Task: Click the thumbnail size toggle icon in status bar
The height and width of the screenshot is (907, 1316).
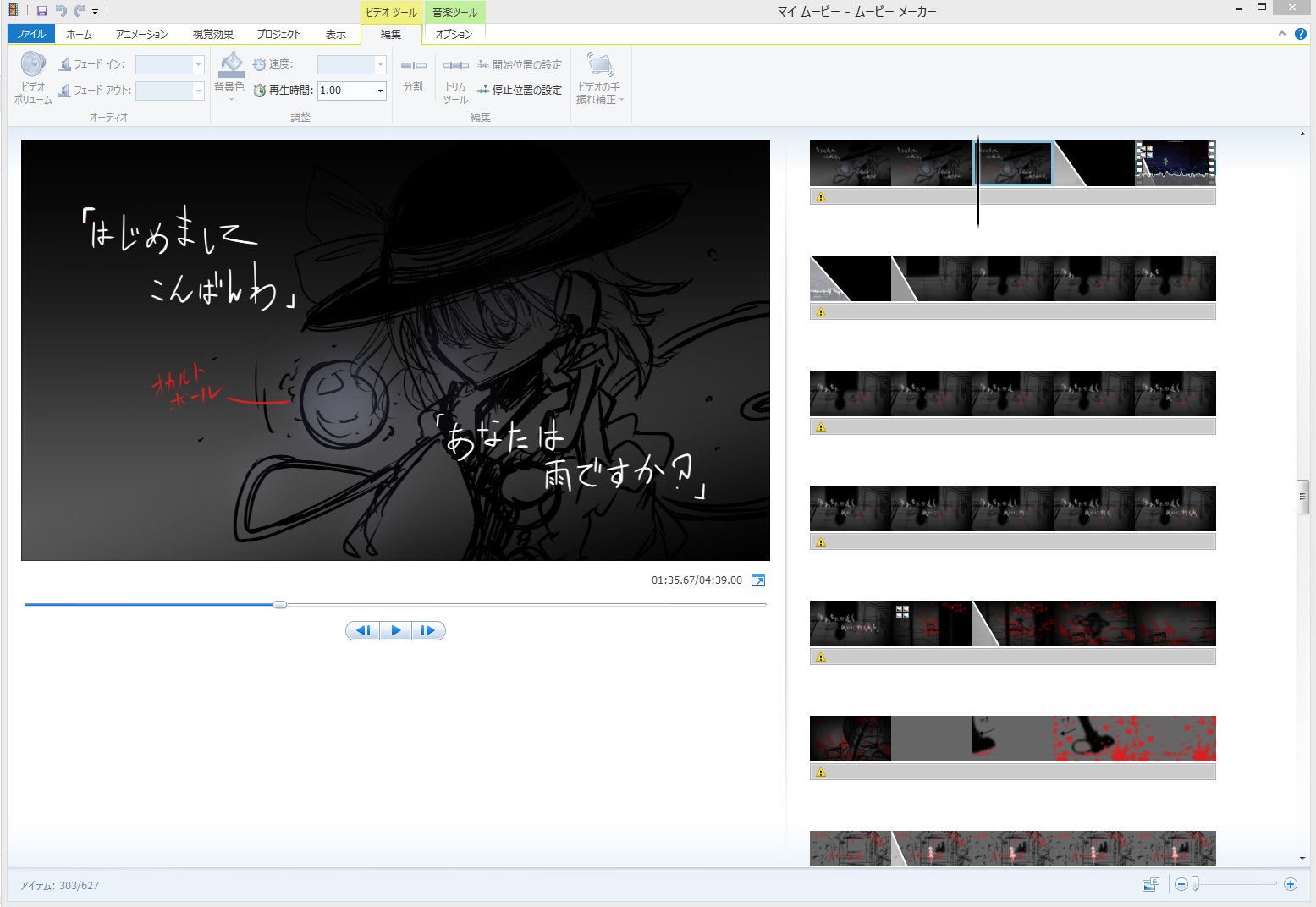Action: (x=1151, y=884)
